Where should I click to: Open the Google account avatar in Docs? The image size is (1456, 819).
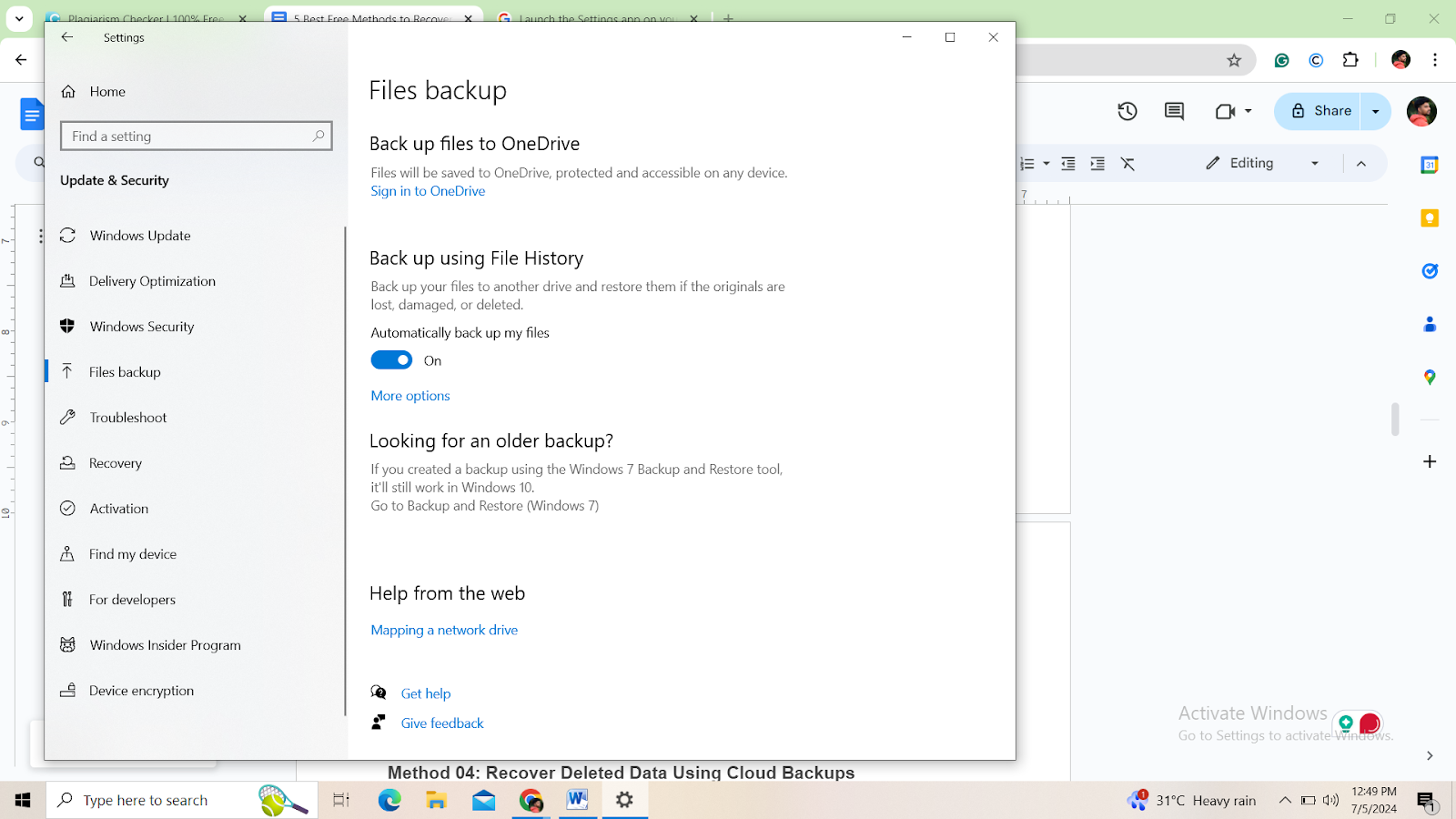[x=1421, y=111]
